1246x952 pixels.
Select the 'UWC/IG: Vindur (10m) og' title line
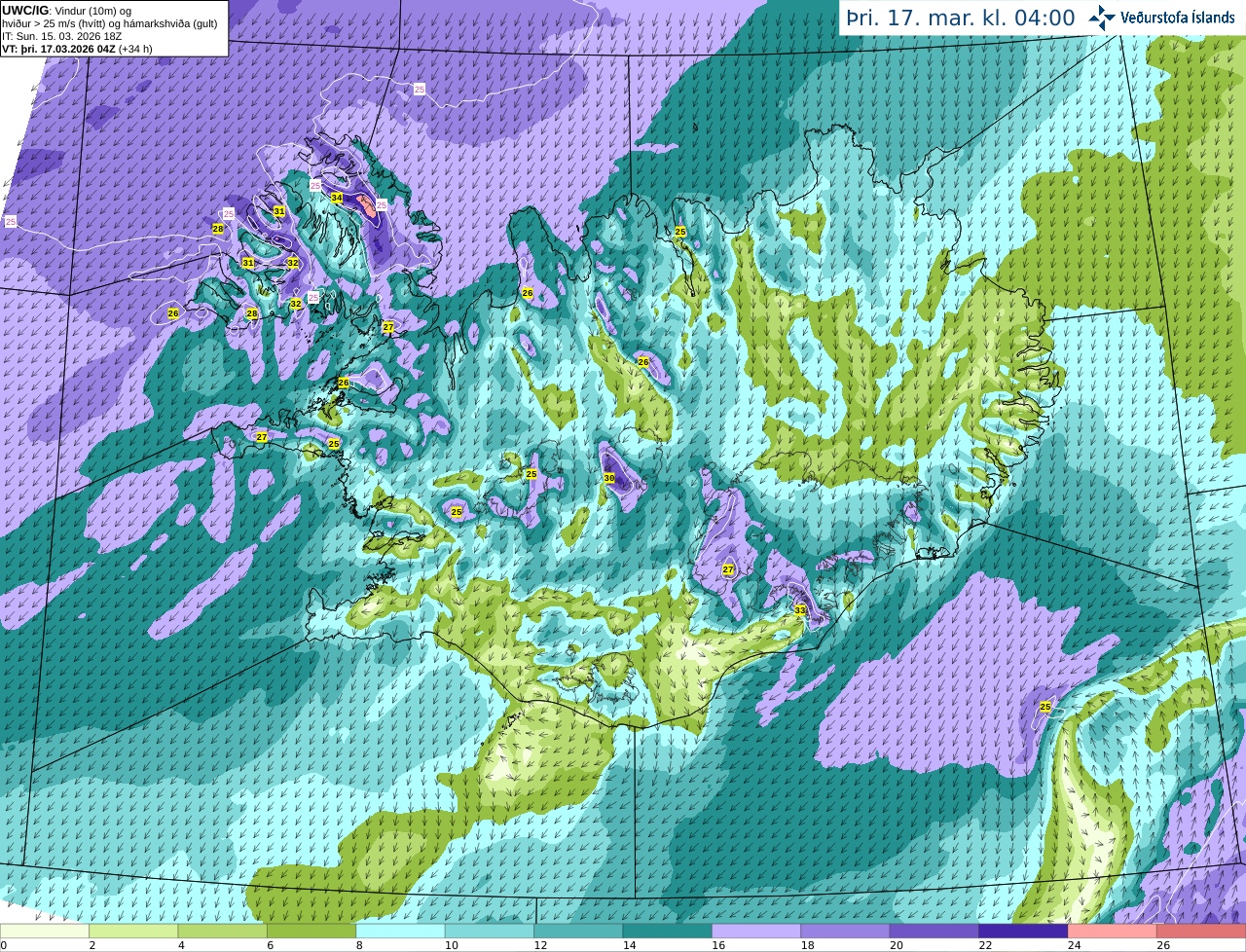click(66, 10)
